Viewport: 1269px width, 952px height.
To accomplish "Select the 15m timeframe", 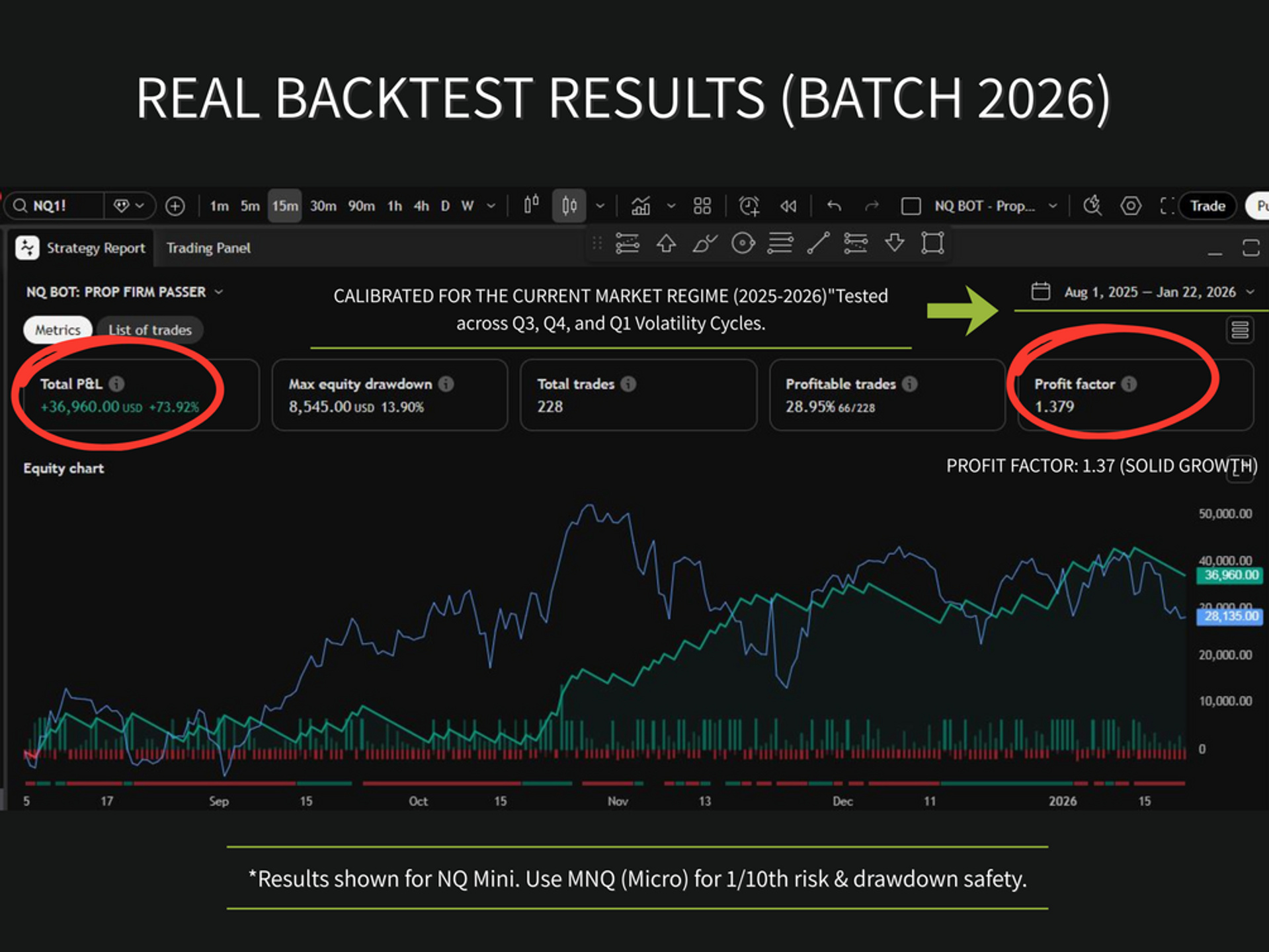I will click(285, 206).
